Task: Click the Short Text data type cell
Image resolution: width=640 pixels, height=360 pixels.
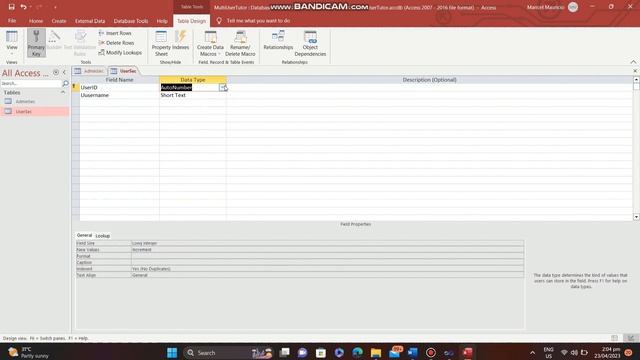Action: point(193,95)
